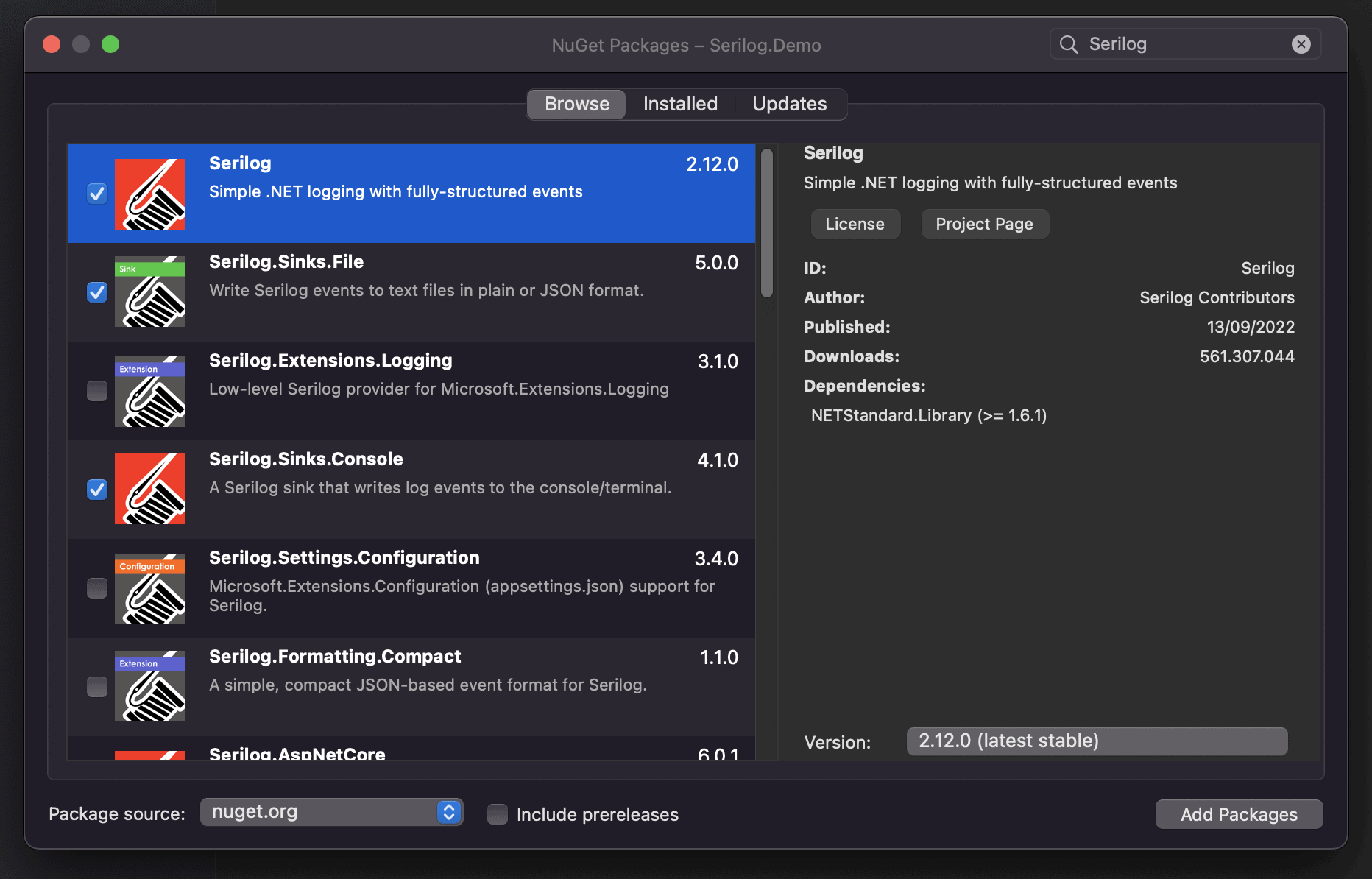Screen dimensions: 1372x879
Task: Click version 3.4.0 of Serilog.Settings.Configuration
Action: tap(716, 559)
